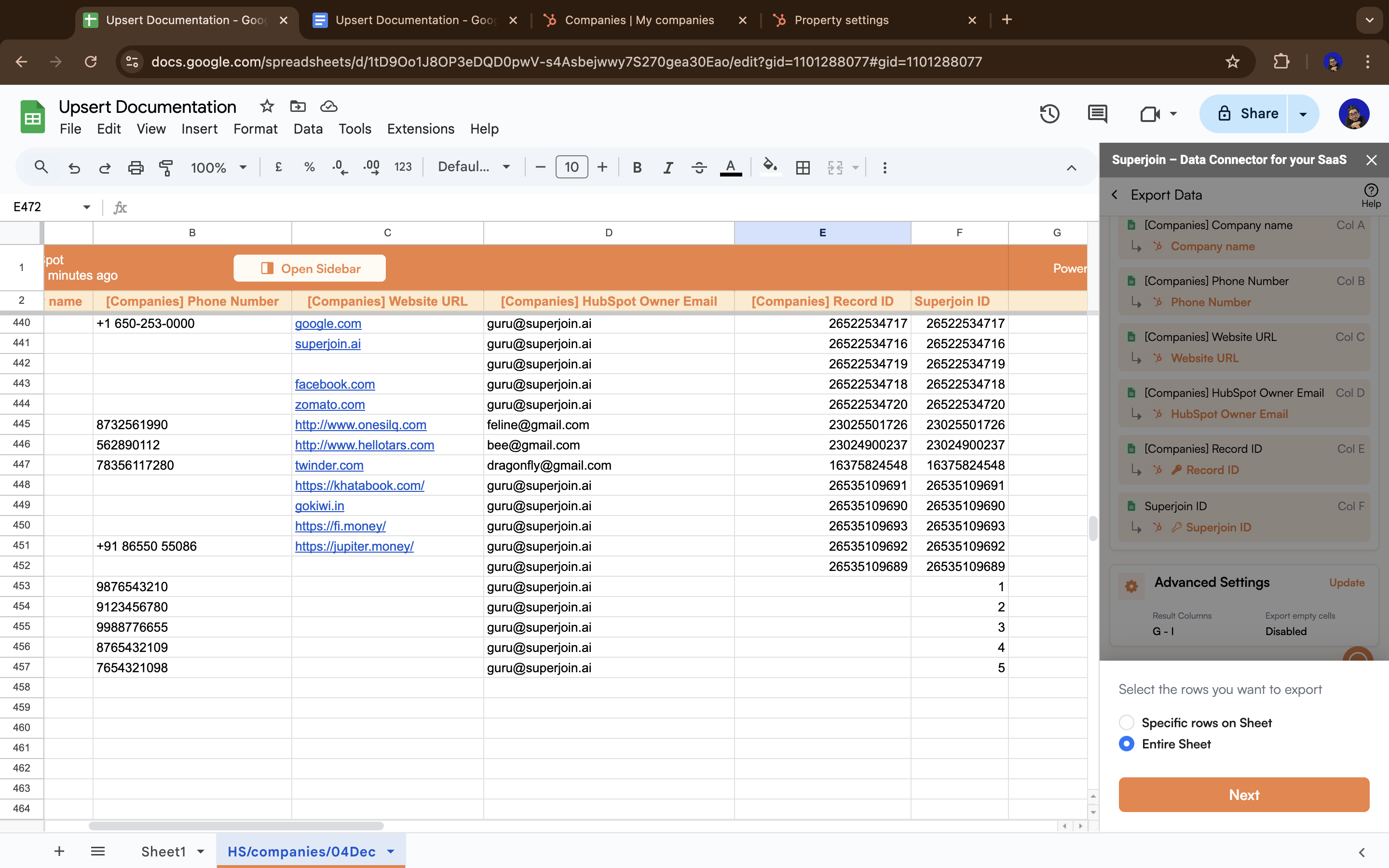Screen dimensions: 1389x868
Task: Open the Extensions menu
Action: (420, 129)
